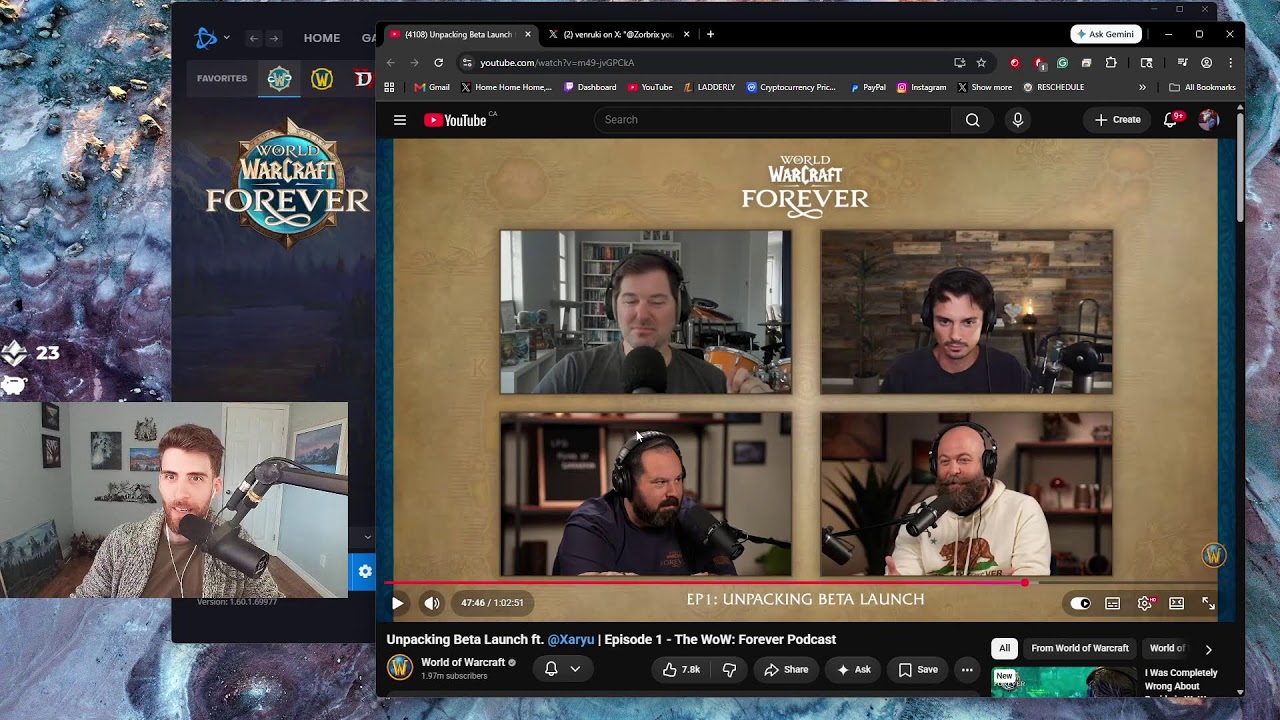Go forward in the Battle.net launcher

pyautogui.click(x=274, y=38)
